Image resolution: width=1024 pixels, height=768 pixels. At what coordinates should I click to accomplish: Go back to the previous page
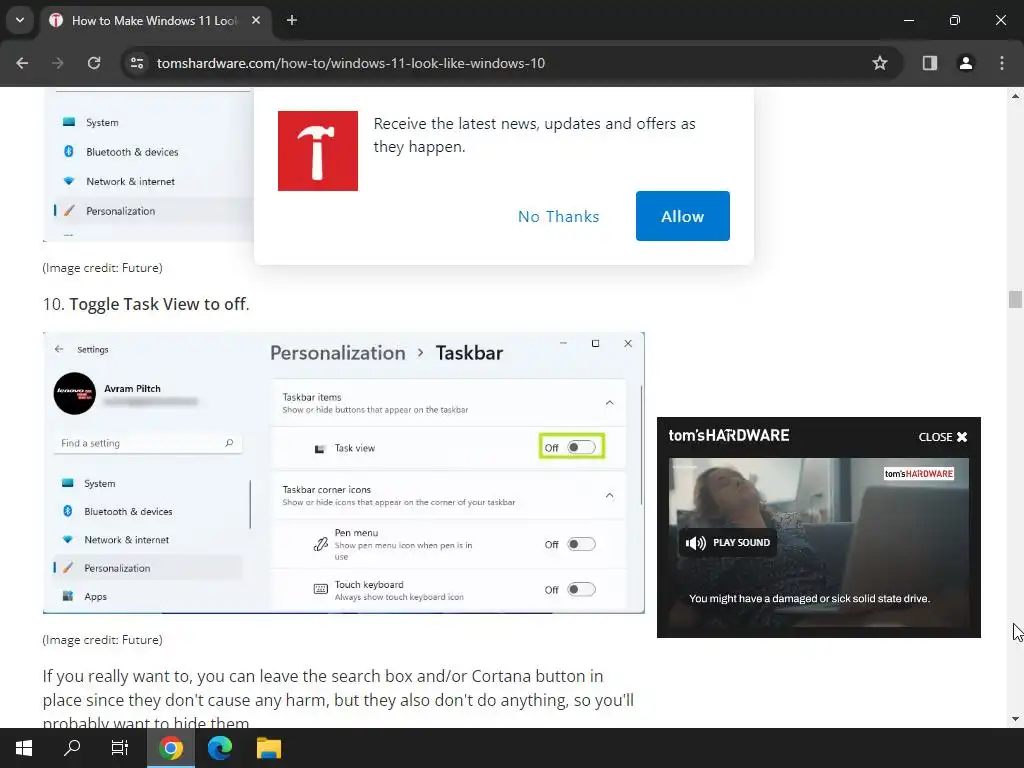(x=22, y=63)
